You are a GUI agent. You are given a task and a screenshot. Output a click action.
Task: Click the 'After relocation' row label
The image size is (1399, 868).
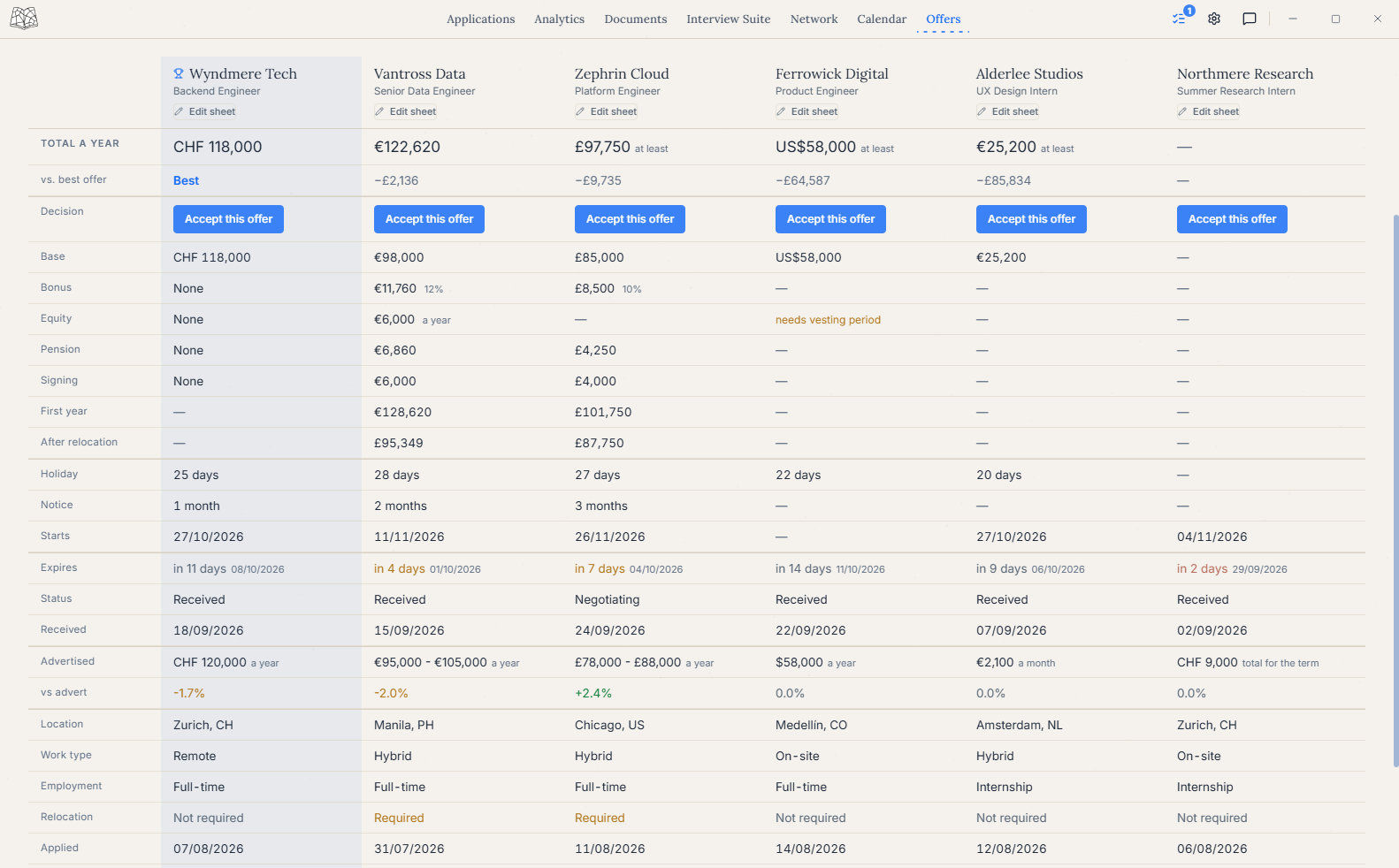point(79,442)
